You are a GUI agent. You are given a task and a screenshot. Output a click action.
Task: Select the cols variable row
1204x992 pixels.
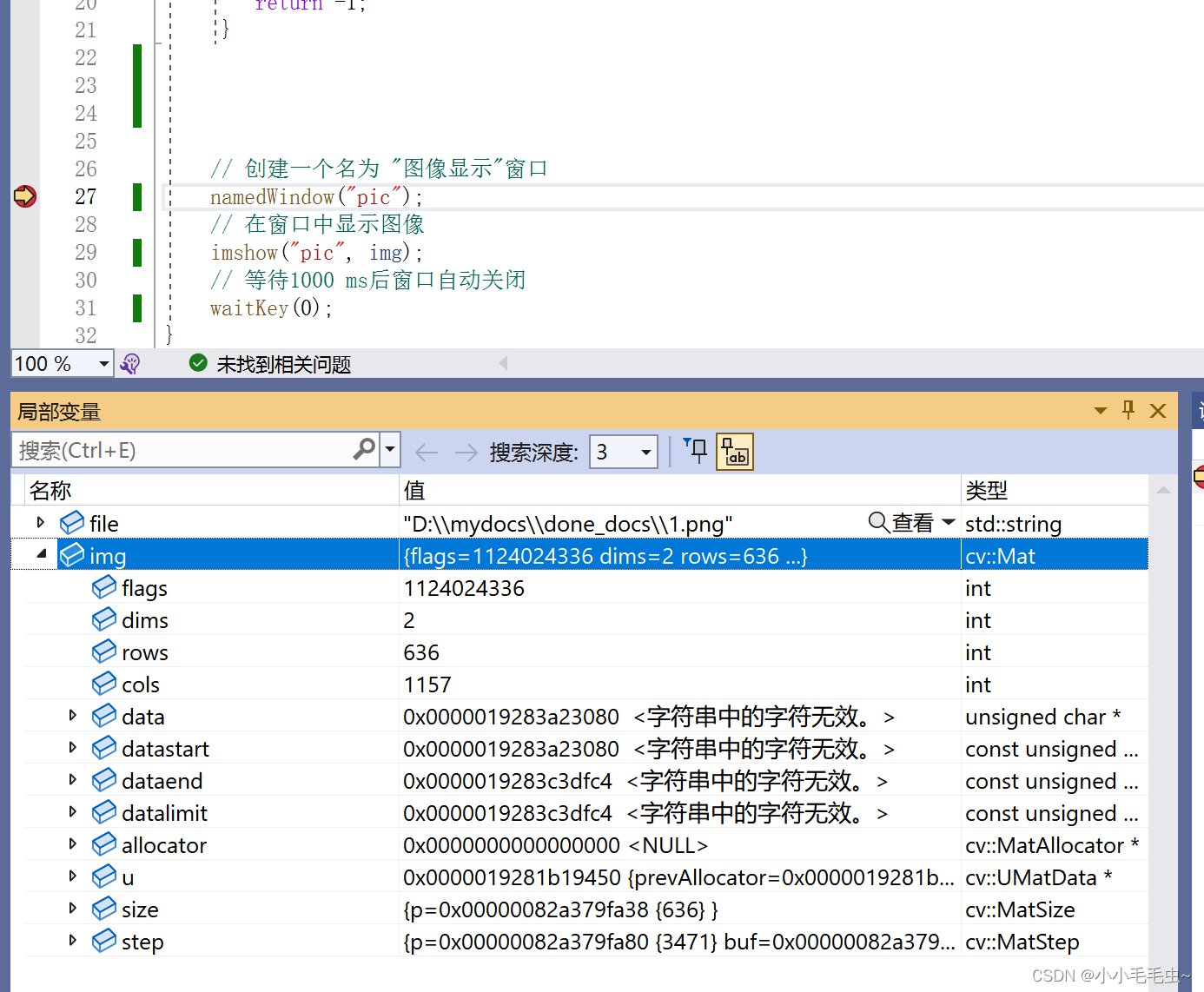(x=586, y=684)
